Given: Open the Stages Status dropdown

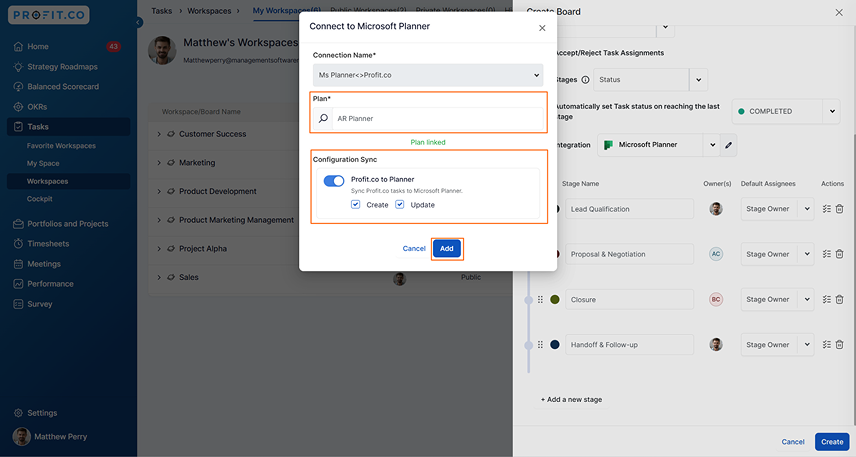Looking at the screenshot, I should 699,80.
